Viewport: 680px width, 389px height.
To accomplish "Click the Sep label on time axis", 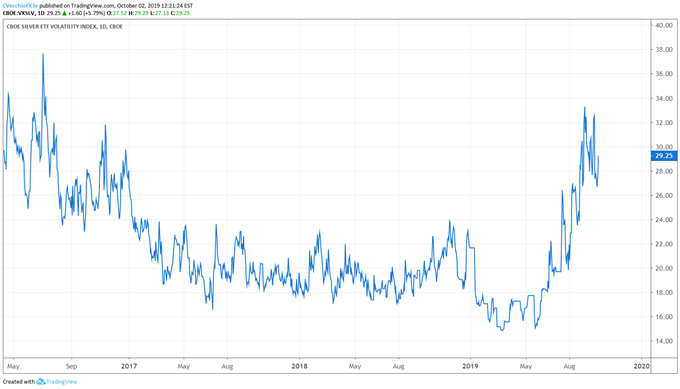I will click(x=72, y=366).
